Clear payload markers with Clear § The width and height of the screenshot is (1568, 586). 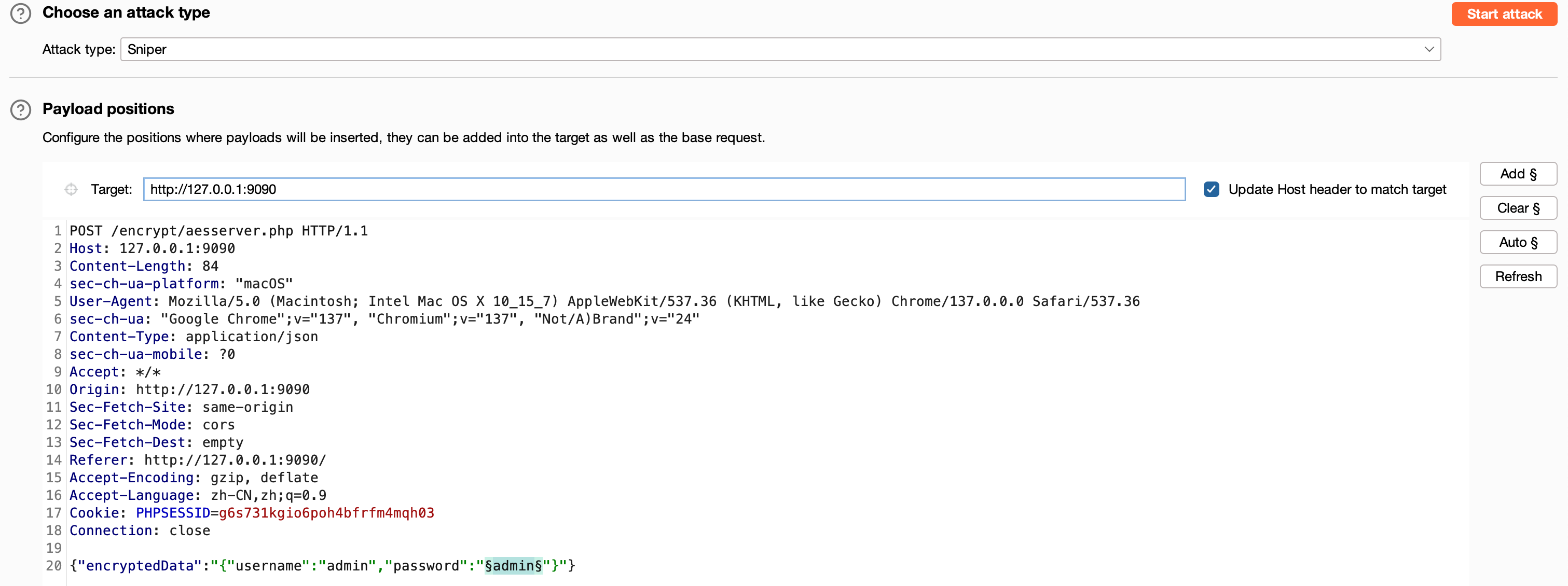coord(1518,208)
